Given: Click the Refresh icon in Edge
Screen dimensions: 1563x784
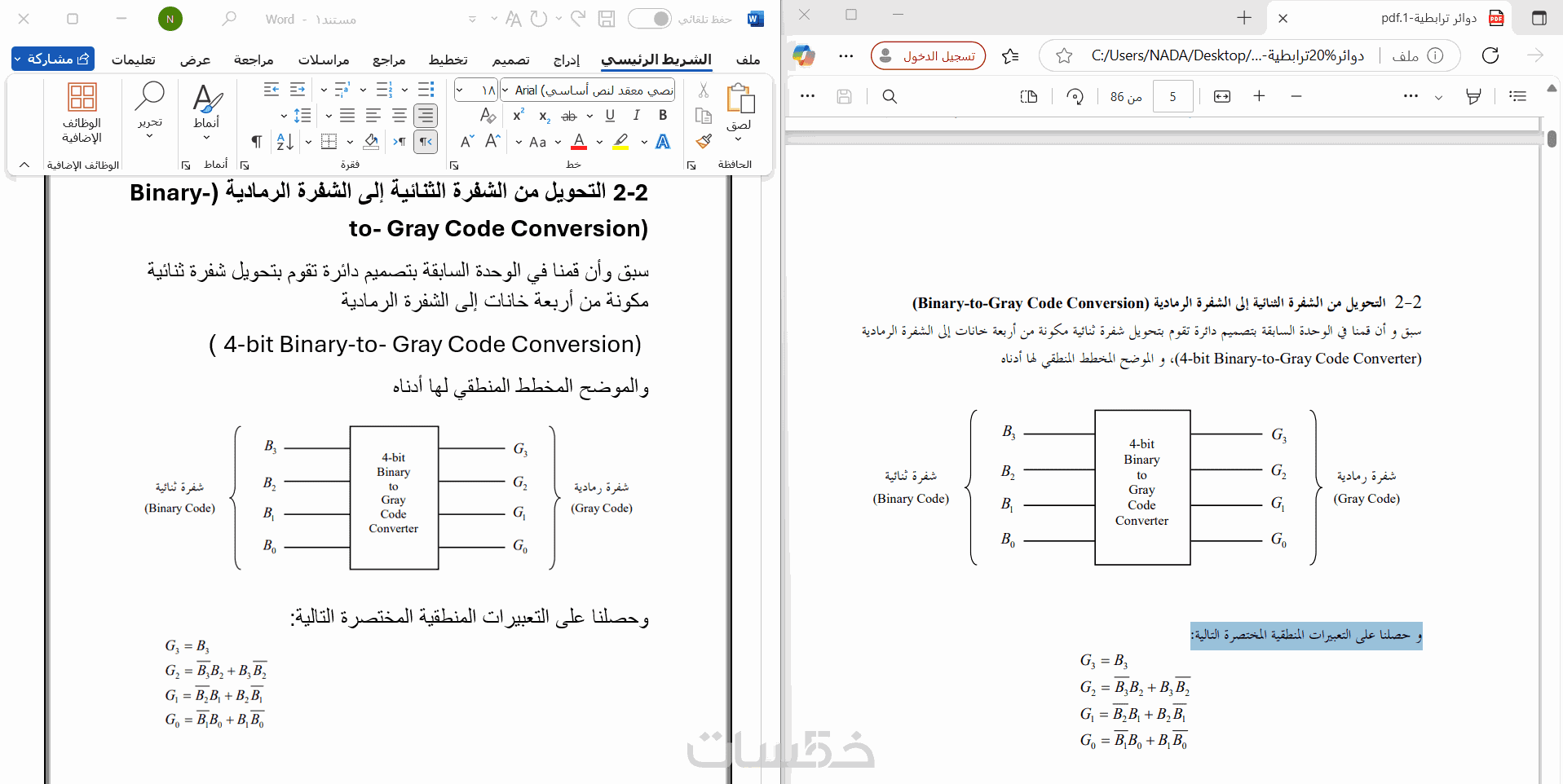Looking at the screenshot, I should pos(1490,55).
